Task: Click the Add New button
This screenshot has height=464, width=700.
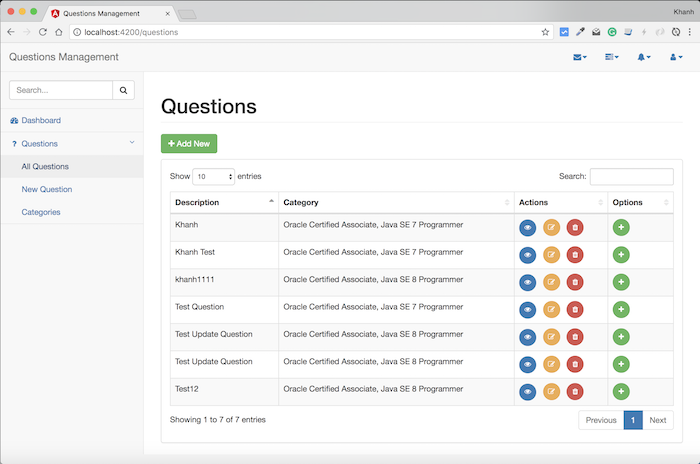Action: coord(189,144)
